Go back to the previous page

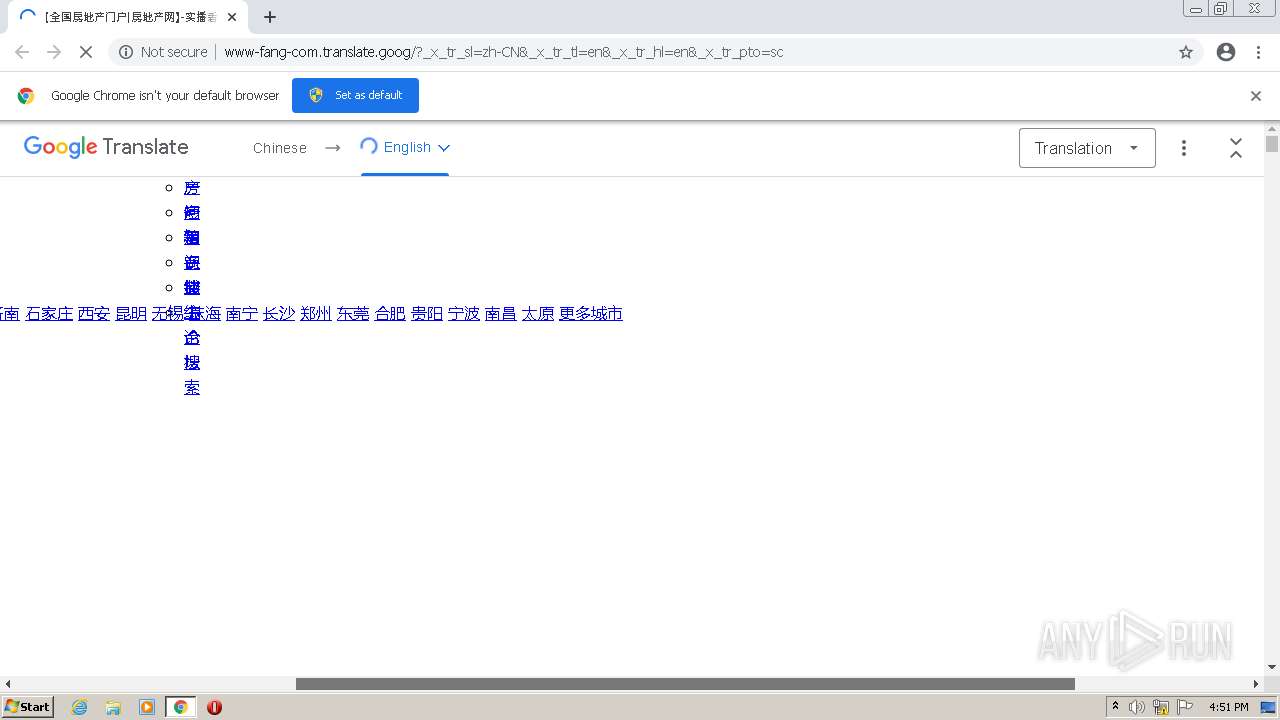click(x=22, y=52)
